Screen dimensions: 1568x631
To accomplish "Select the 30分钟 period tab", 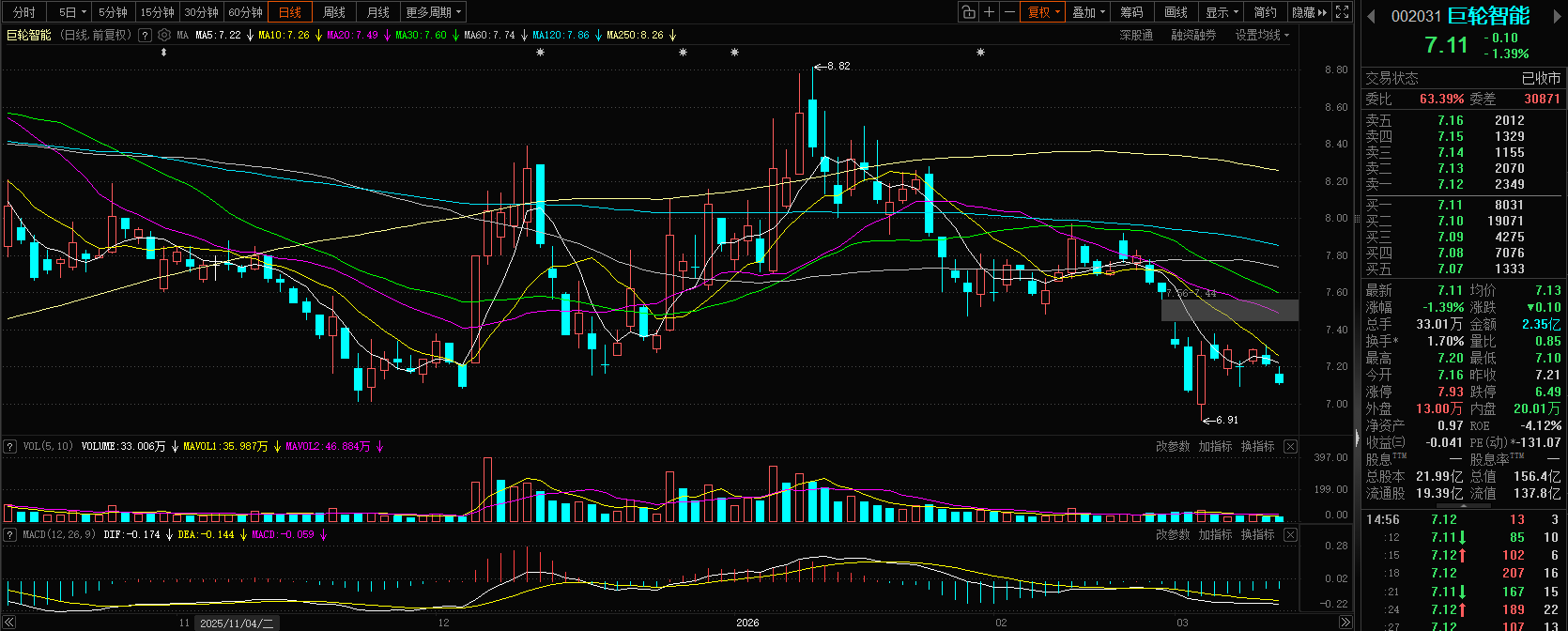I will 201,12.
